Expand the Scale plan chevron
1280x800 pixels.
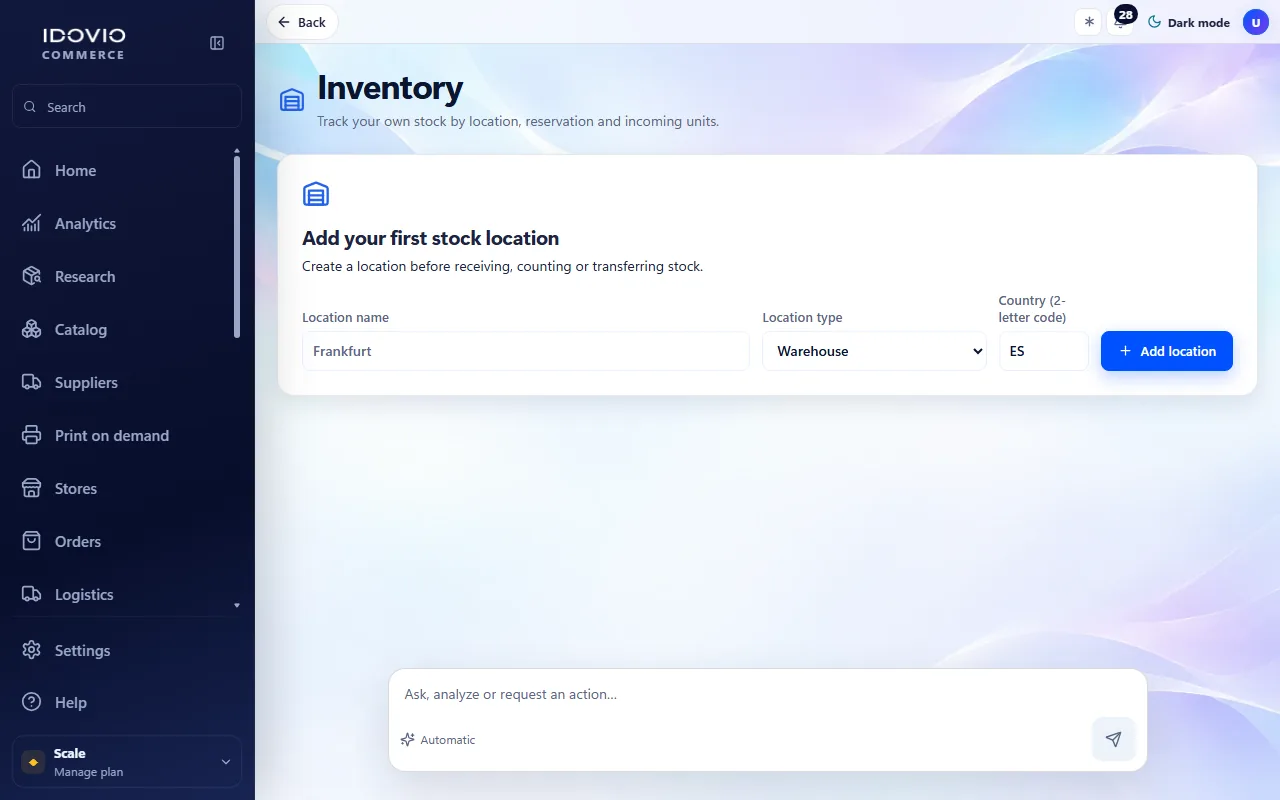pyautogui.click(x=225, y=762)
